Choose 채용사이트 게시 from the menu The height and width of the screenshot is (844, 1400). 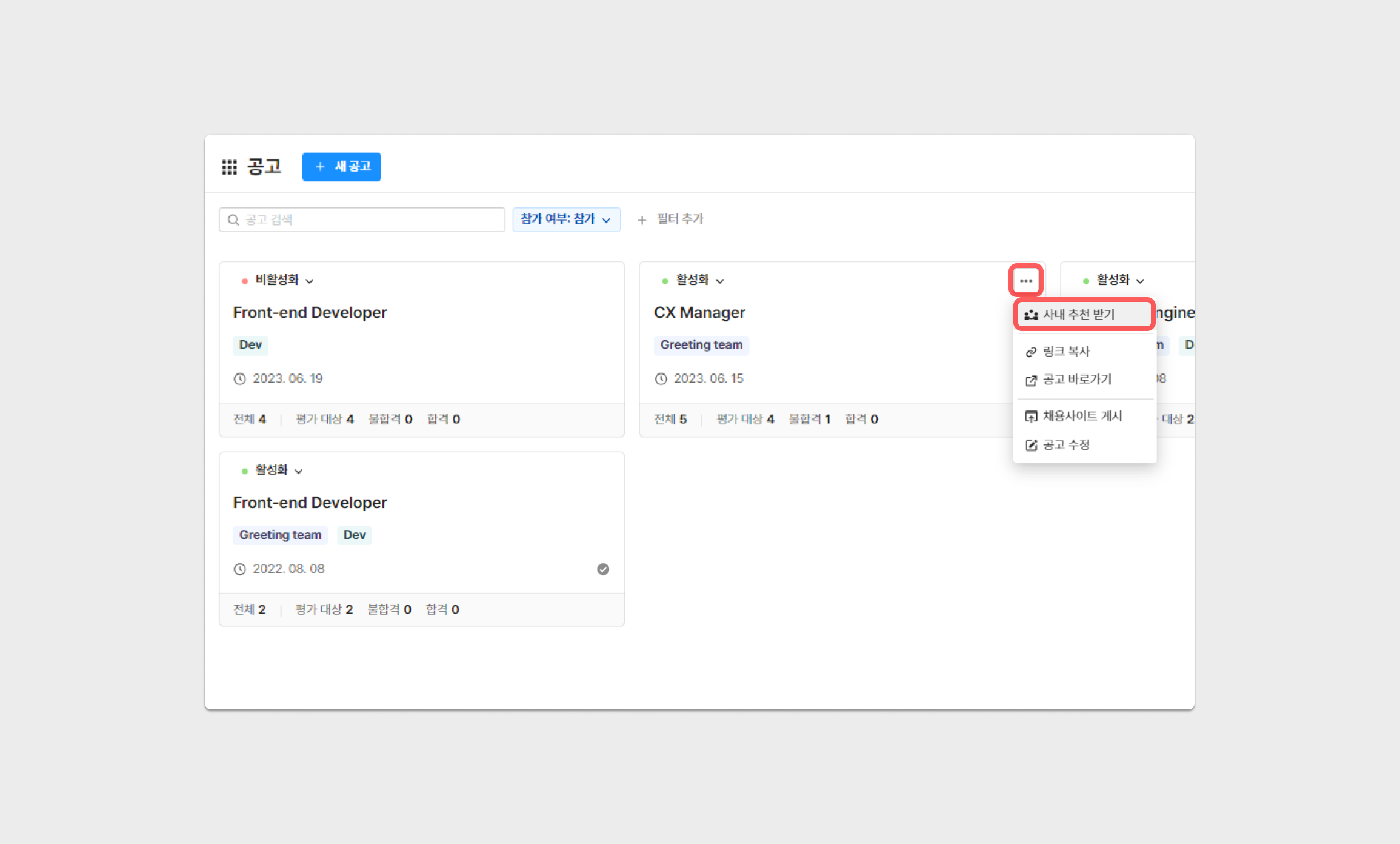click(1082, 416)
